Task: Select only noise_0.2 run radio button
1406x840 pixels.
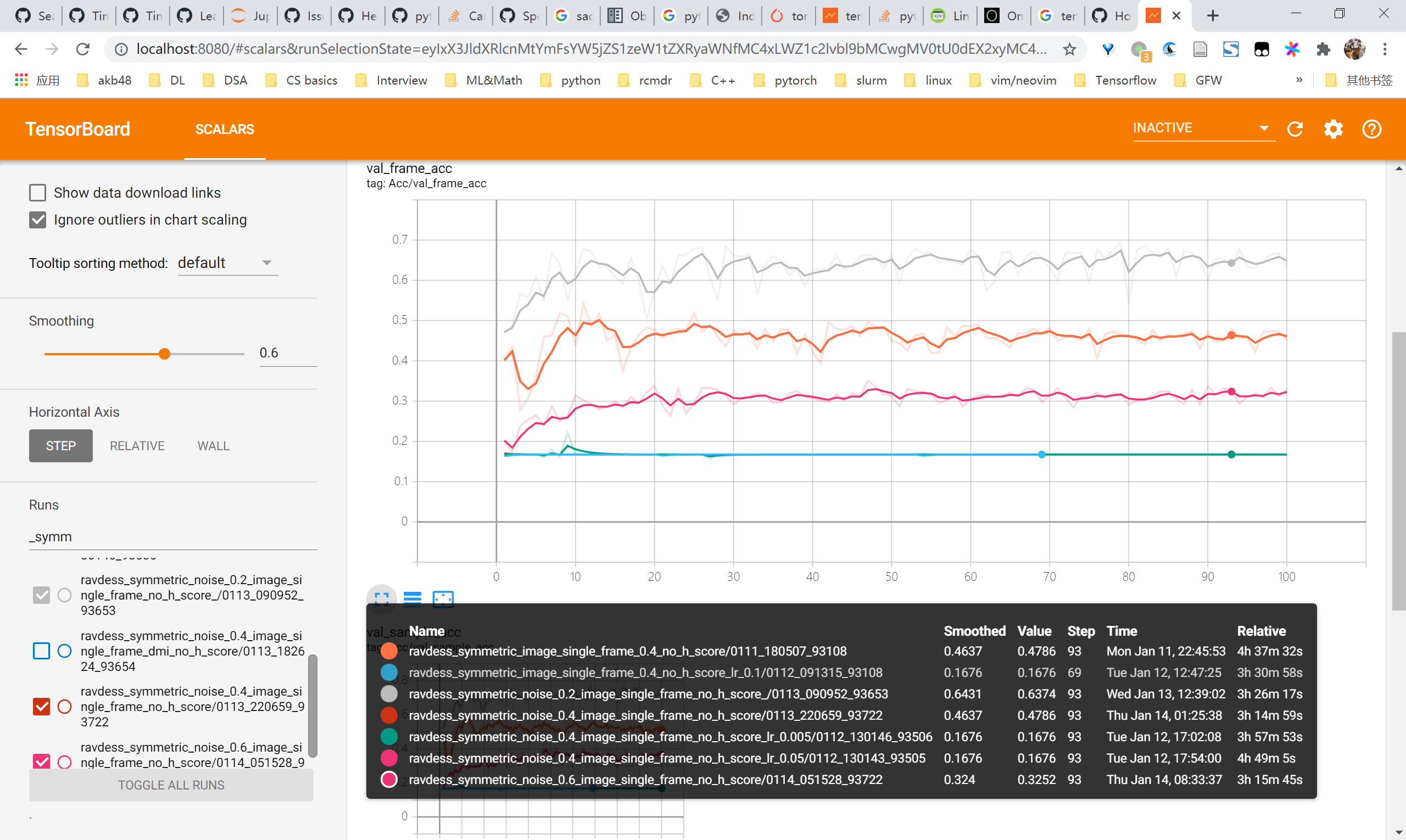Action: [65, 596]
